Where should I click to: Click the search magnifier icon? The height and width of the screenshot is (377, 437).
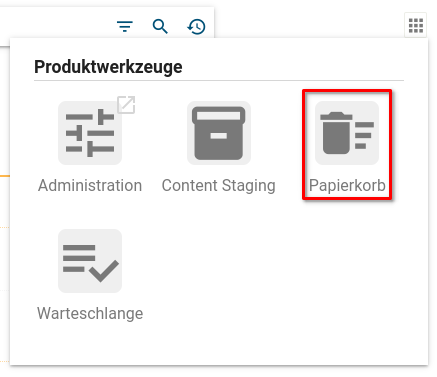coord(160,26)
